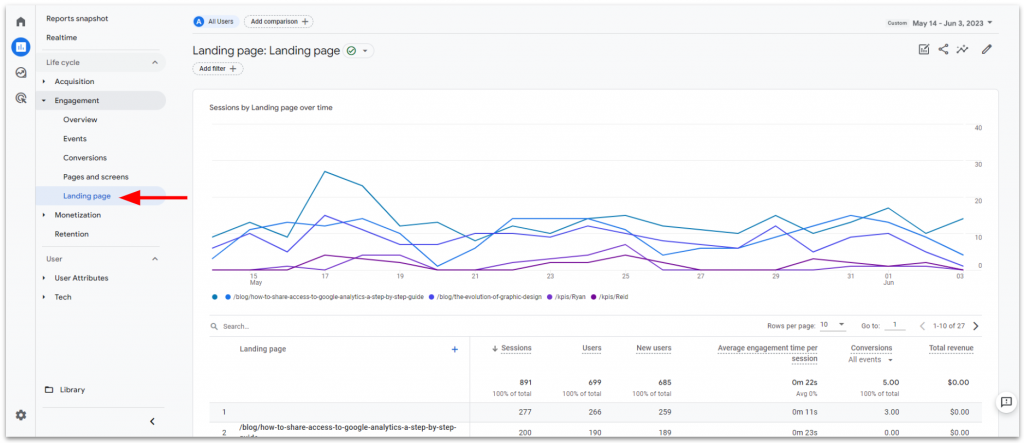Open the Advertising icon in left rail
The image size is (1024, 443).
[x=20, y=98]
